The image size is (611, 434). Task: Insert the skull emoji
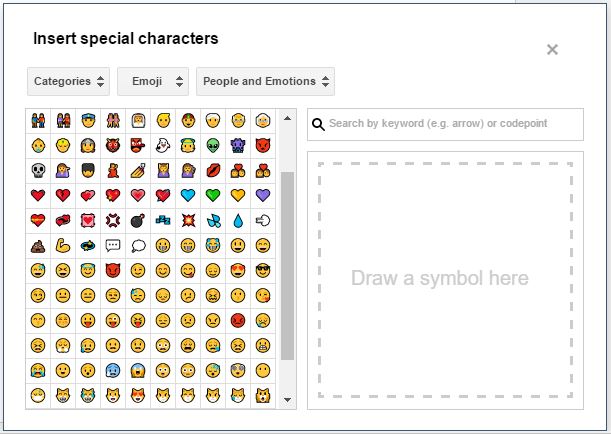coord(38,171)
